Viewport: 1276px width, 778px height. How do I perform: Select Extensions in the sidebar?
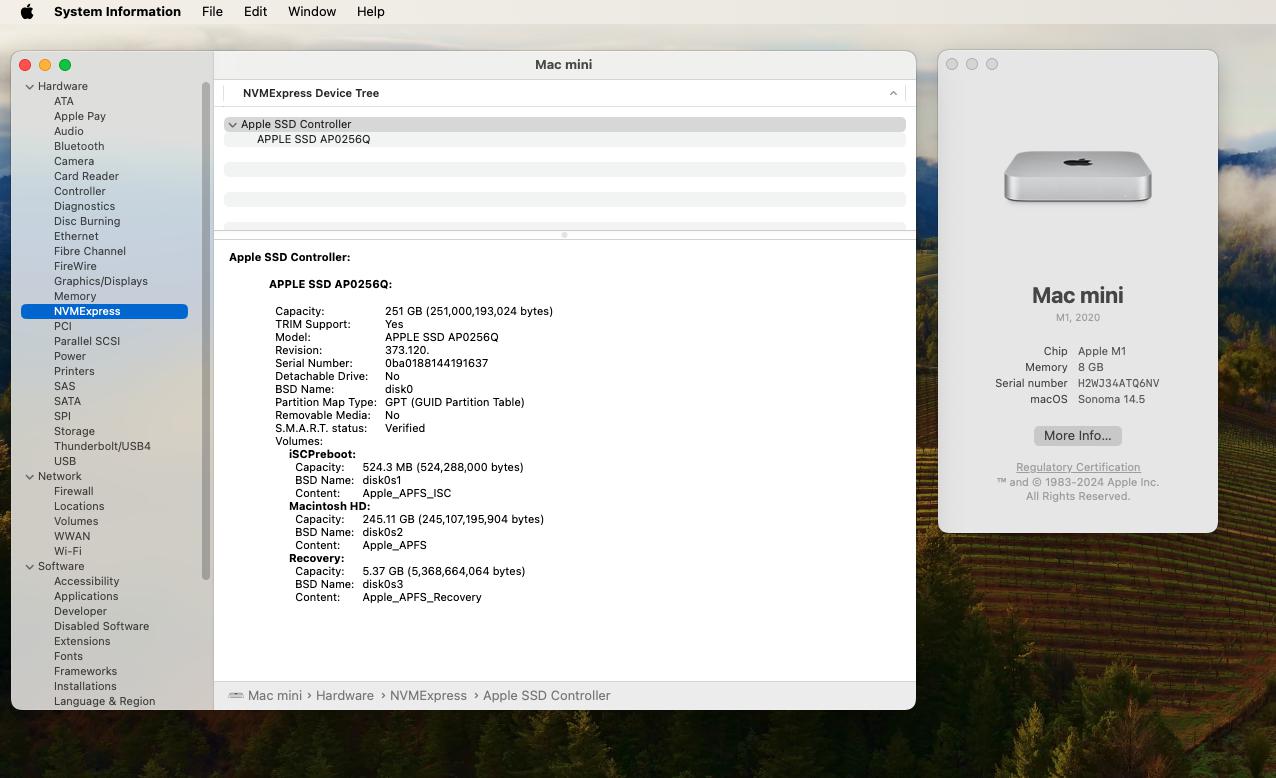(82, 641)
